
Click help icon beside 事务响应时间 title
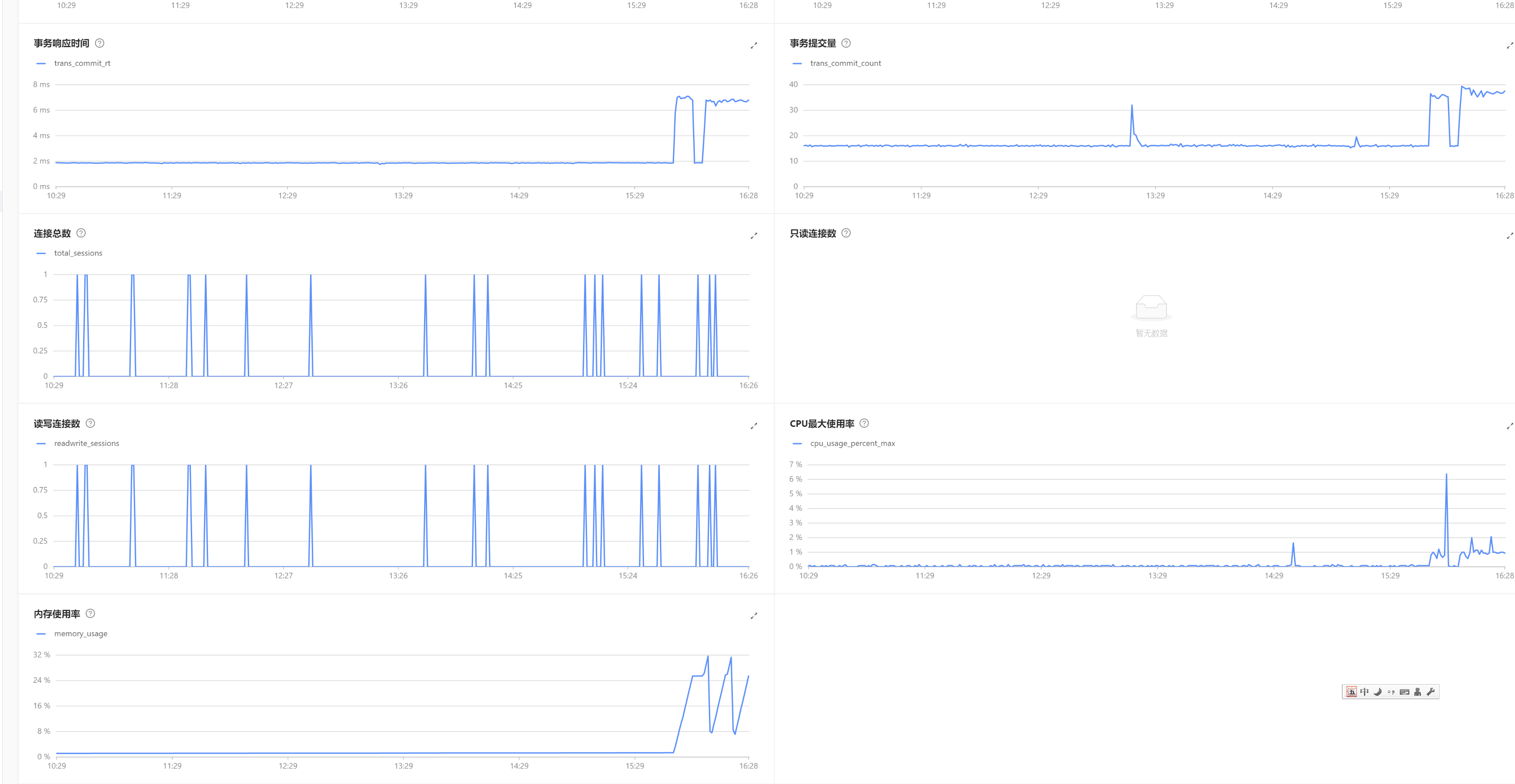point(99,43)
